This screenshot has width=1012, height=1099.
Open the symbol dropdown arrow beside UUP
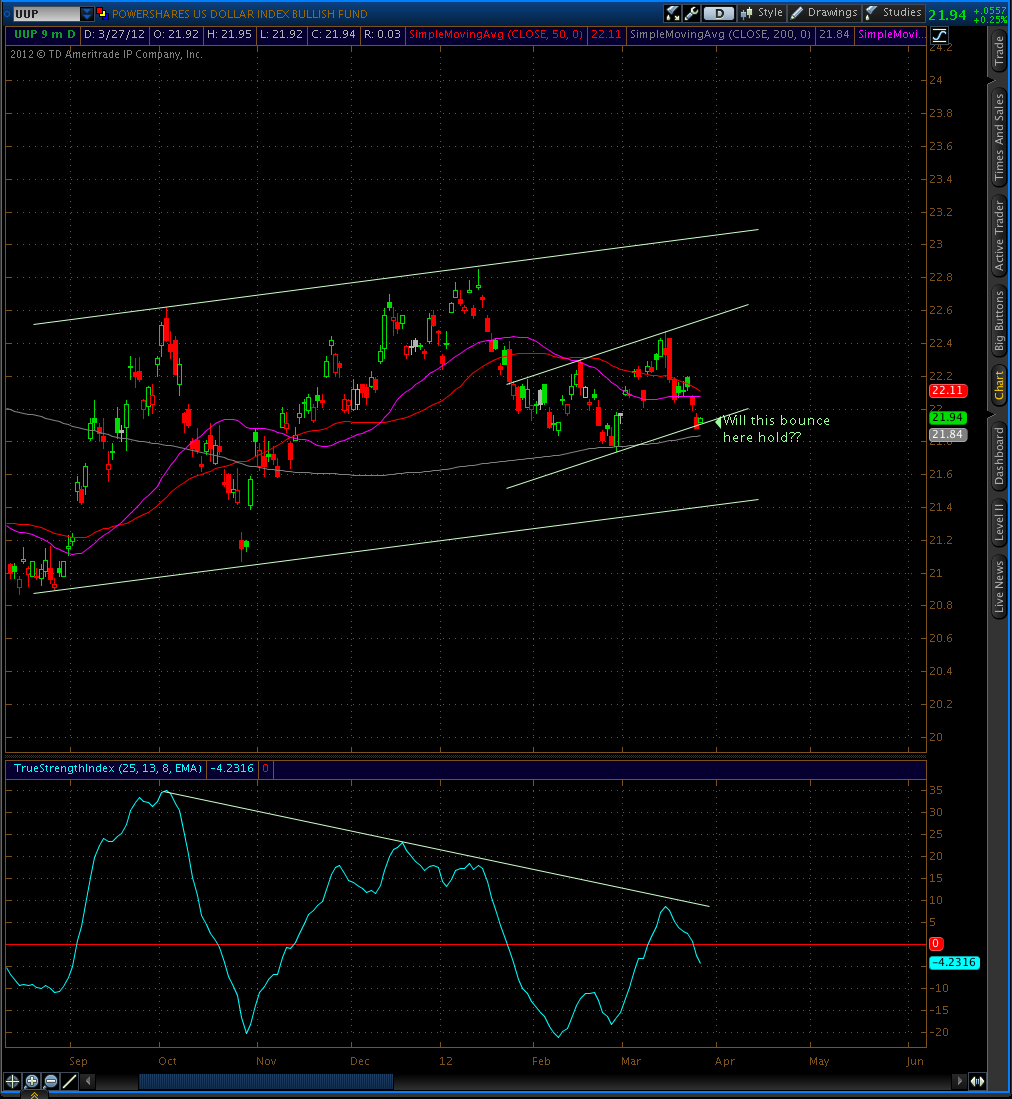86,13
